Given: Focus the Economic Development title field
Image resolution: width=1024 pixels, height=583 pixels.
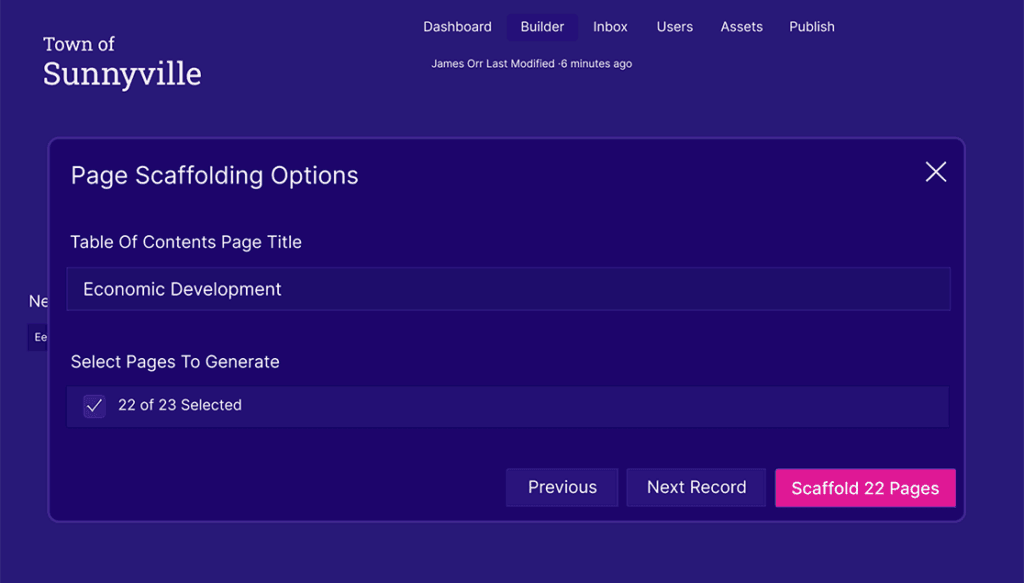Looking at the screenshot, I should click(508, 289).
